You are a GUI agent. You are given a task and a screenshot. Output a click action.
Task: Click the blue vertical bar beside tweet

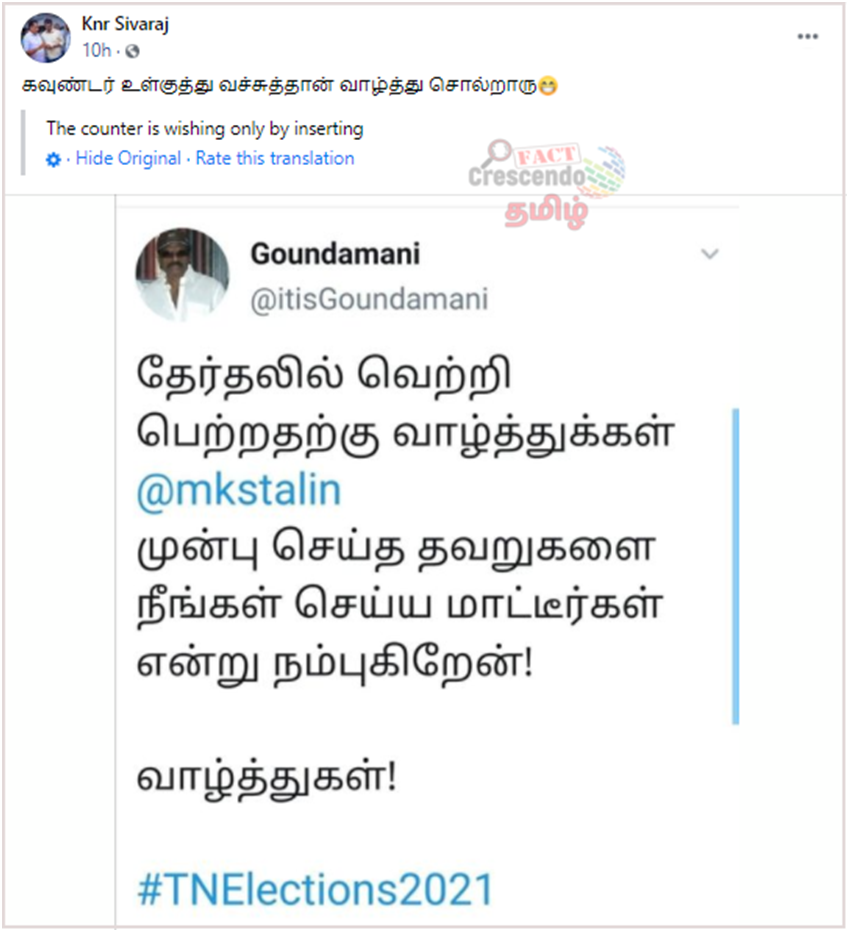click(x=735, y=566)
